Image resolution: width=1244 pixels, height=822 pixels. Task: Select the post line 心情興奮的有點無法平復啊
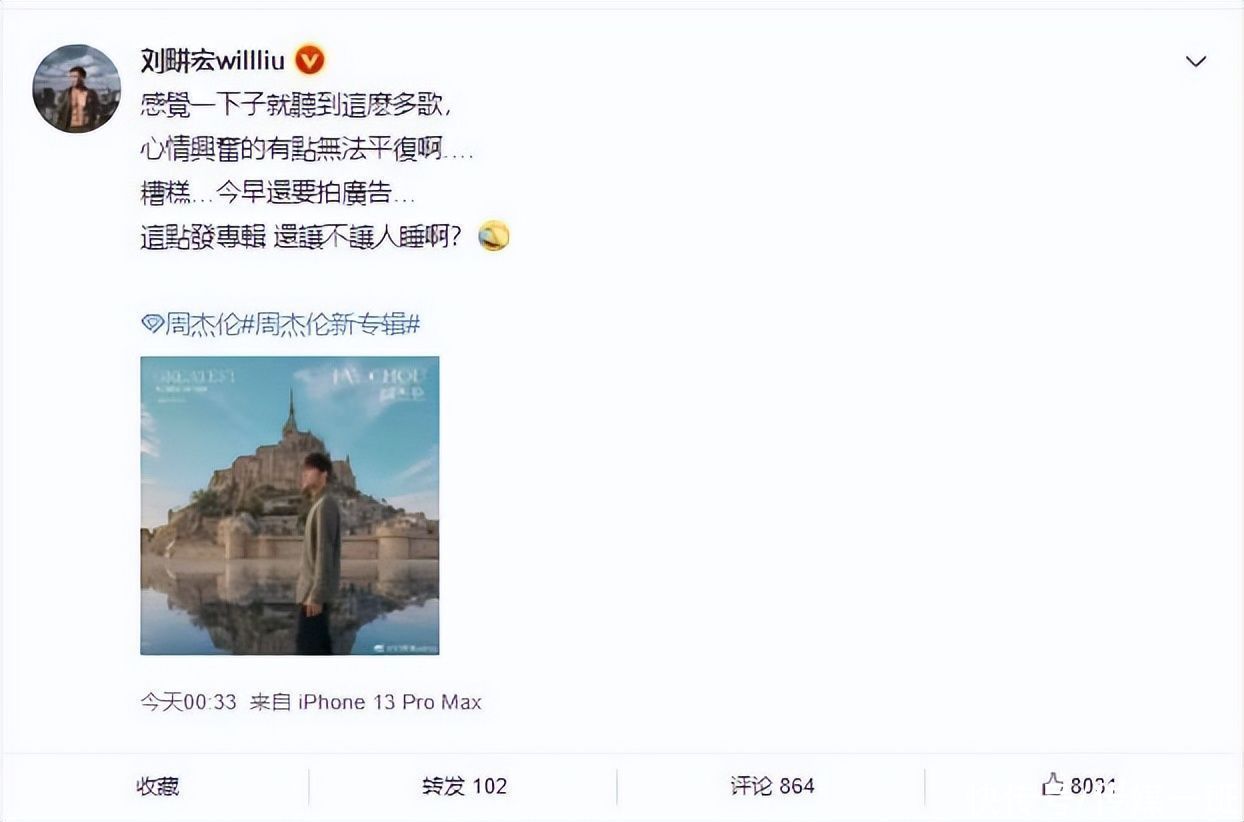(306, 149)
